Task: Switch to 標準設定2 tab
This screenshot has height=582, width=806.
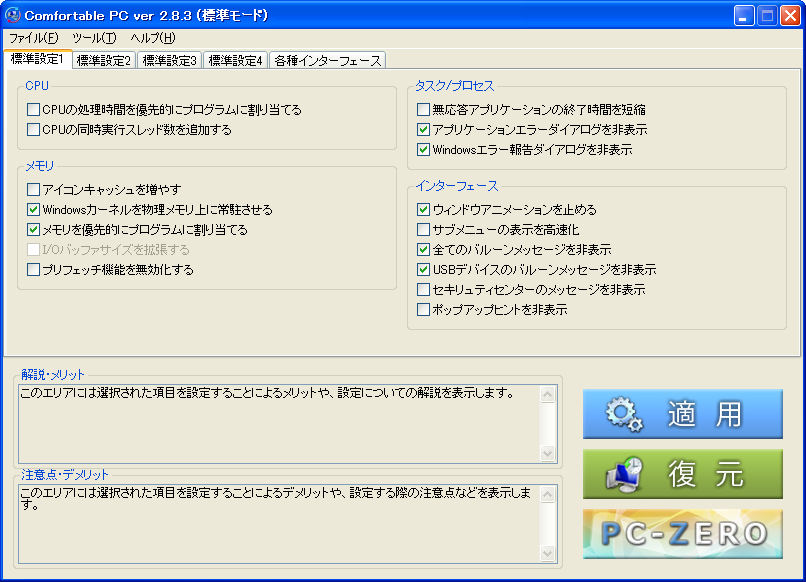Action: point(103,60)
